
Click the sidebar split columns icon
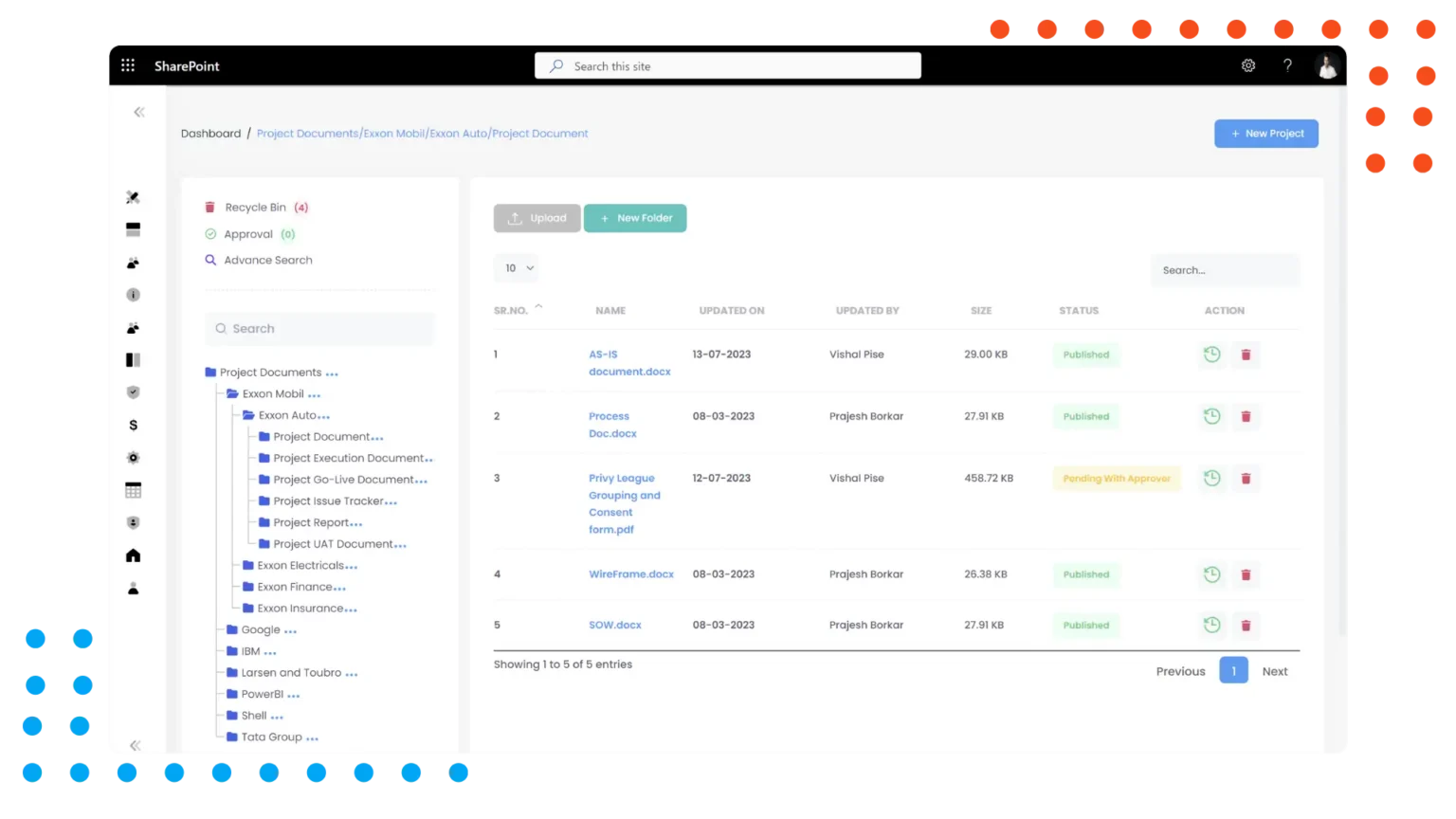[x=133, y=360]
